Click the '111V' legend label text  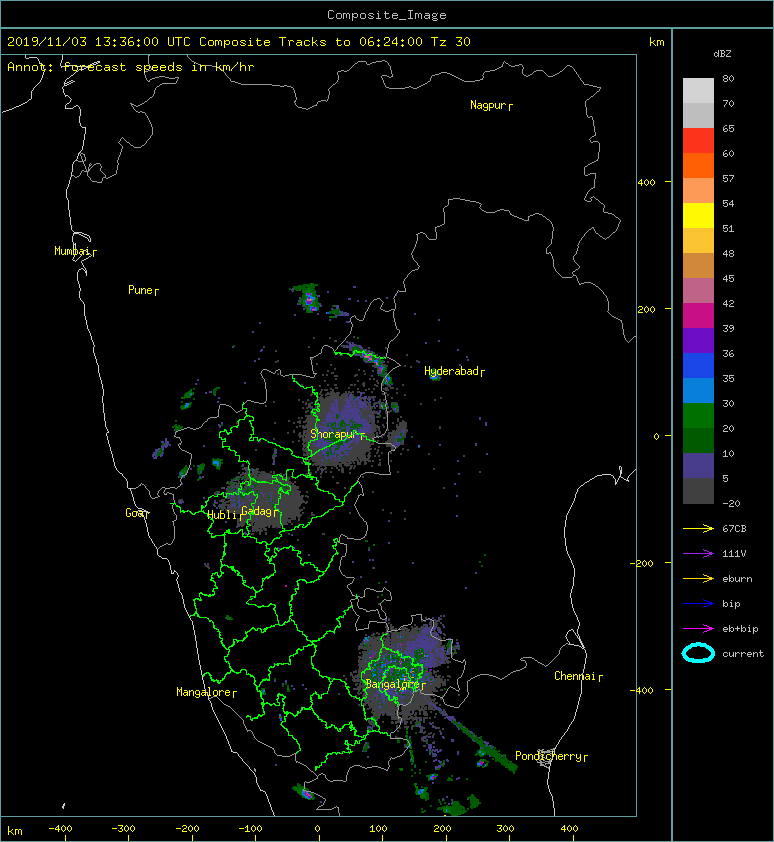pos(734,554)
